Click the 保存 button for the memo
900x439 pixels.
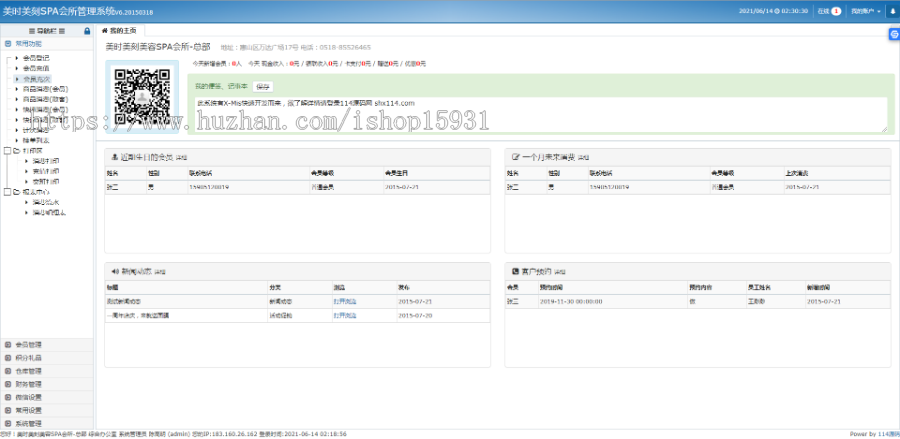263,87
